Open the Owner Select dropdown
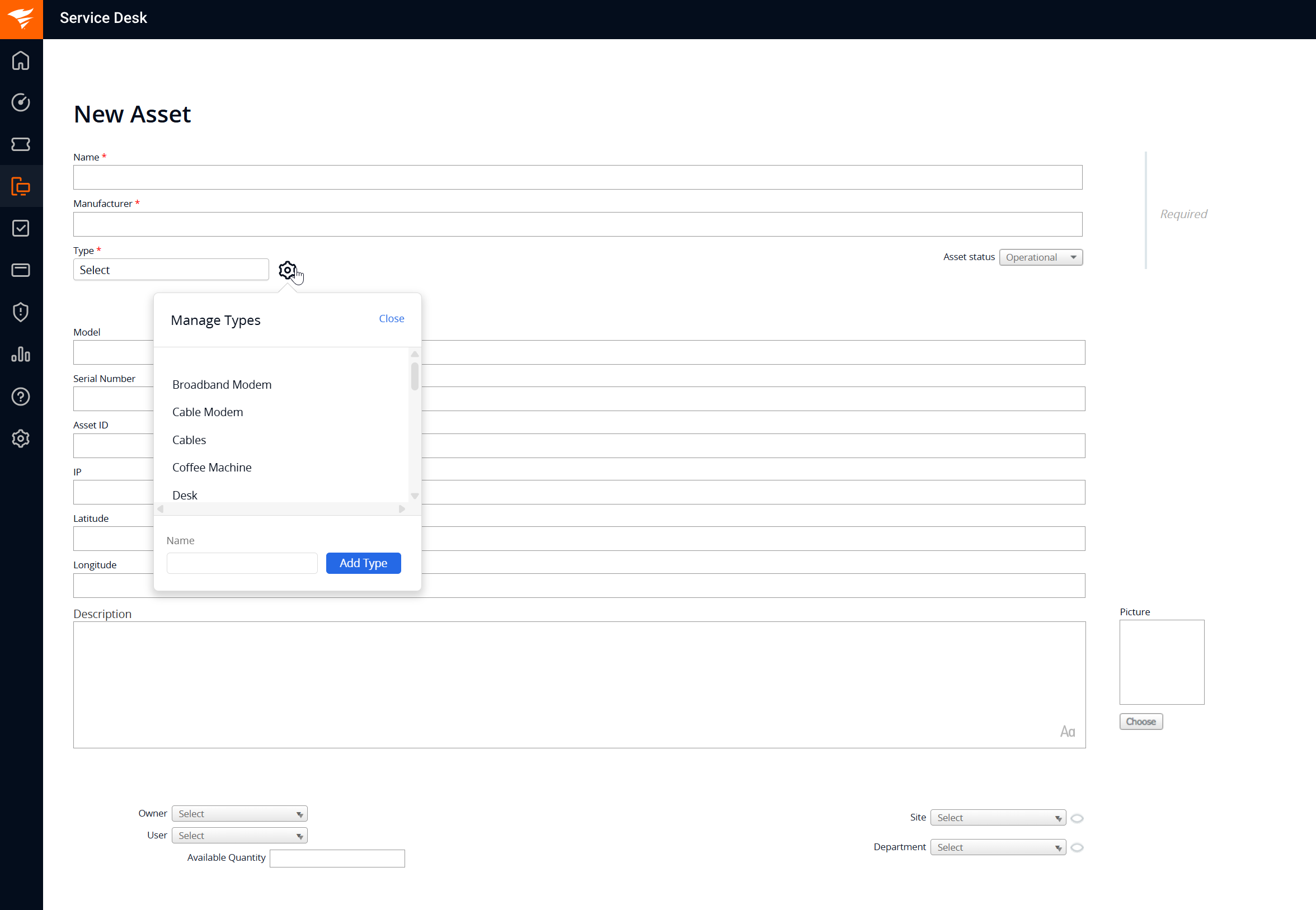The width and height of the screenshot is (1316, 910). [239, 814]
